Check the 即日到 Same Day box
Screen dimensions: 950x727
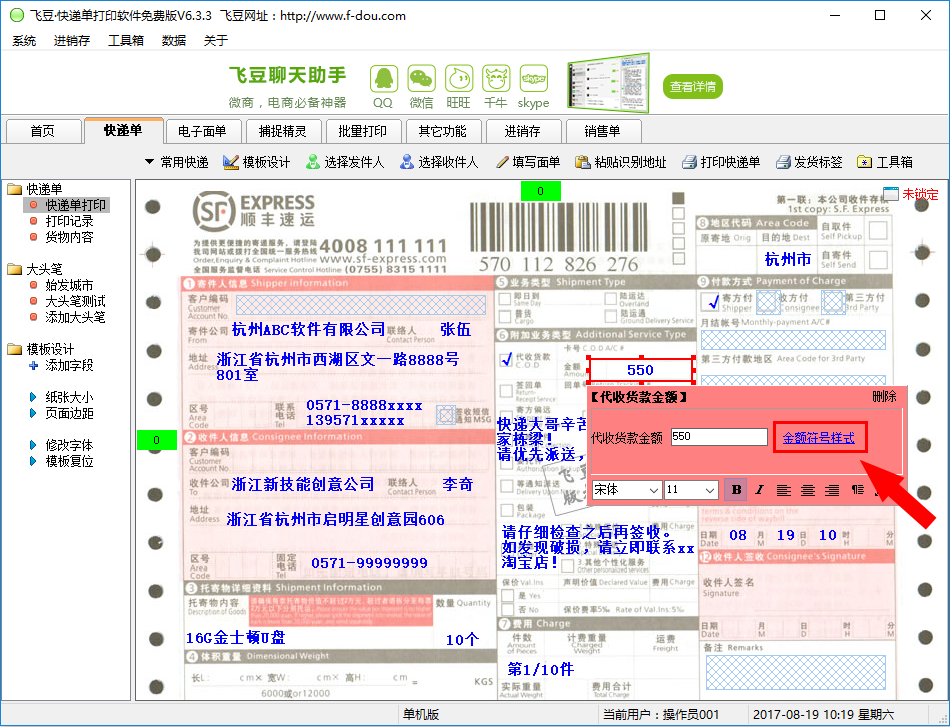(x=505, y=299)
